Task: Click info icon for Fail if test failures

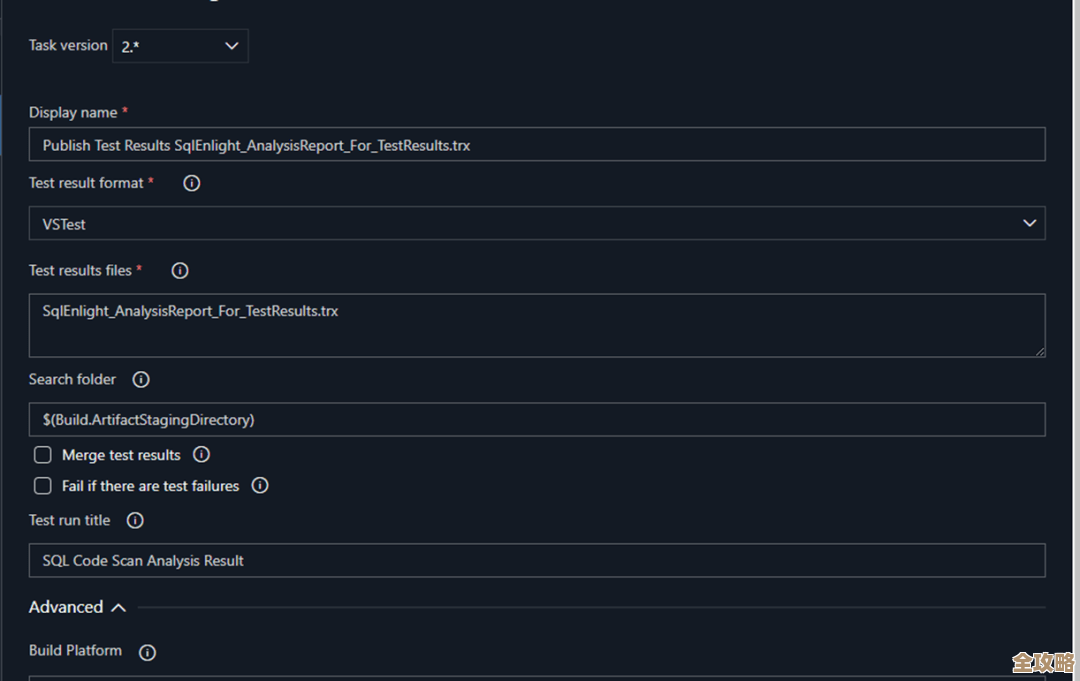Action: pyautogui.click(x=260, y=486)
